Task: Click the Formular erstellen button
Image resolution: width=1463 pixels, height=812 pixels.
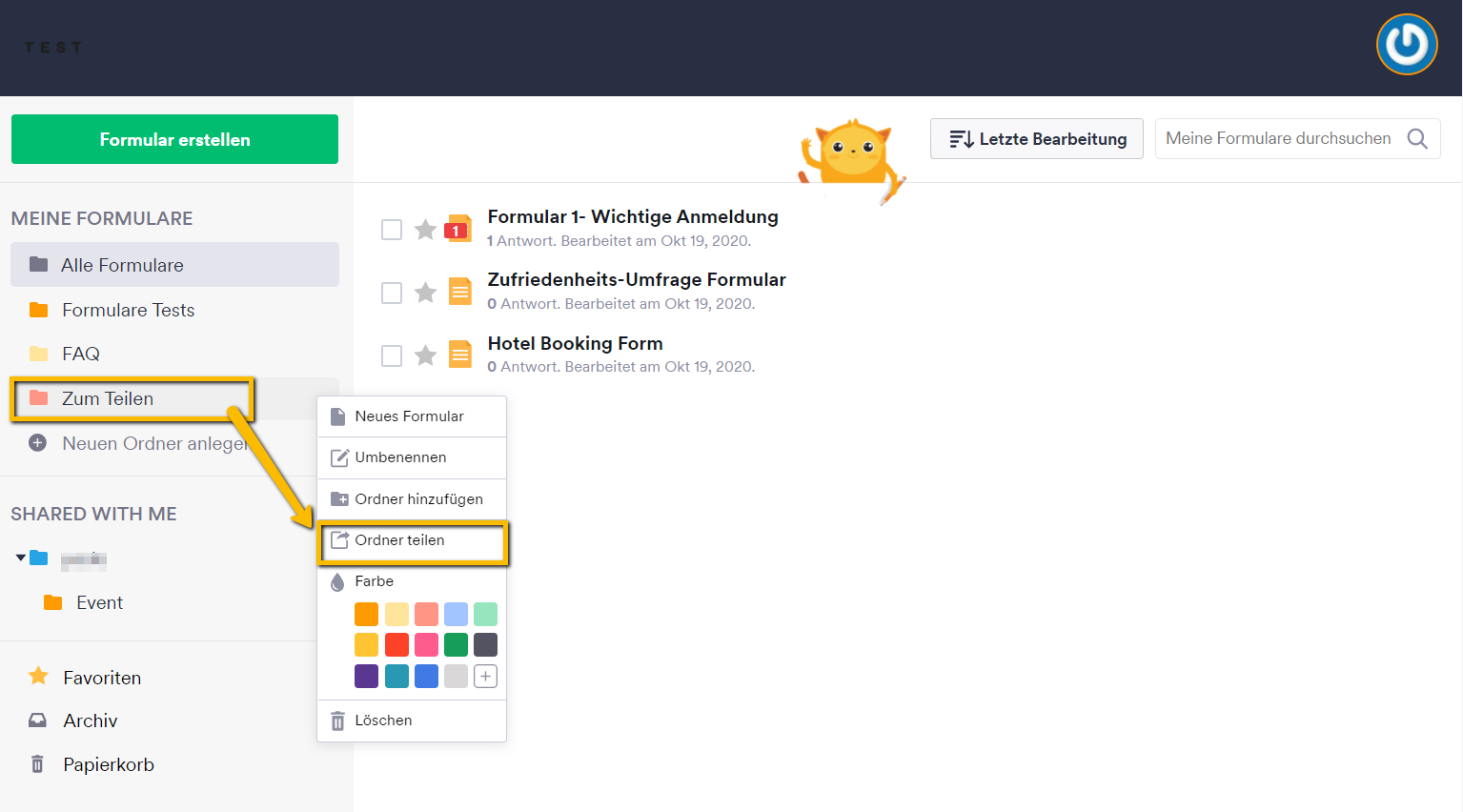Action: [174, 139]
